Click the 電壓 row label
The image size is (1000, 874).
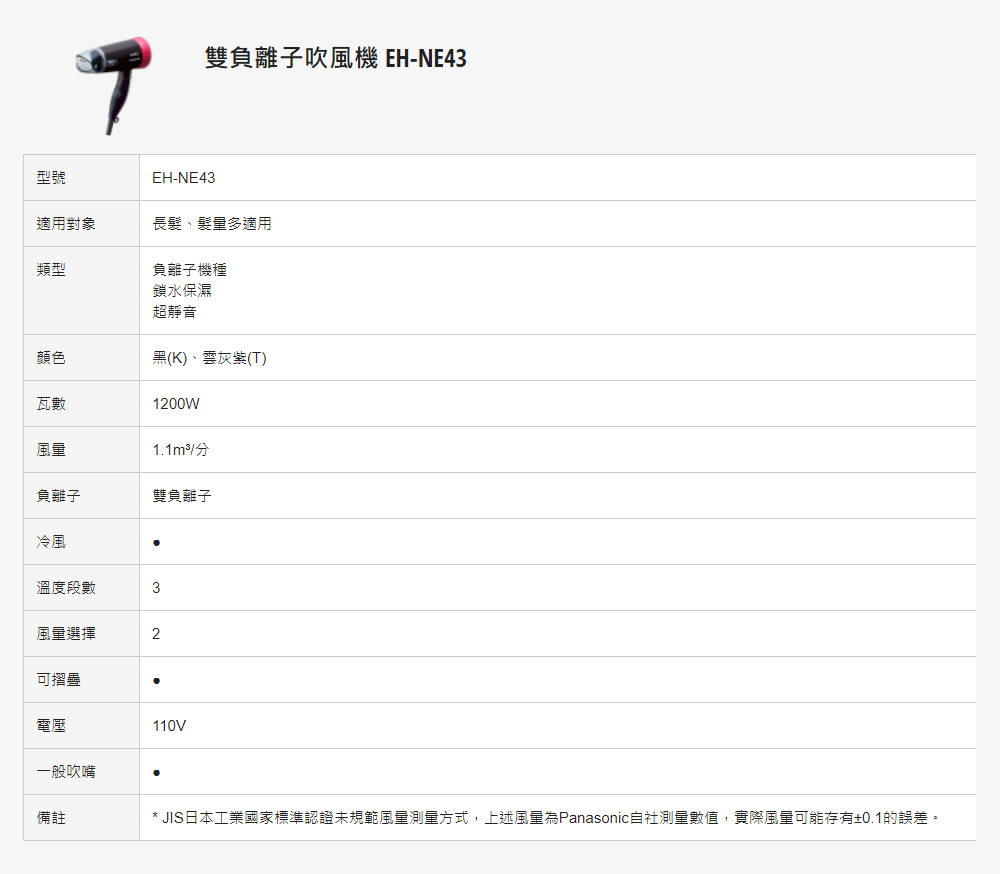(51, 725)
